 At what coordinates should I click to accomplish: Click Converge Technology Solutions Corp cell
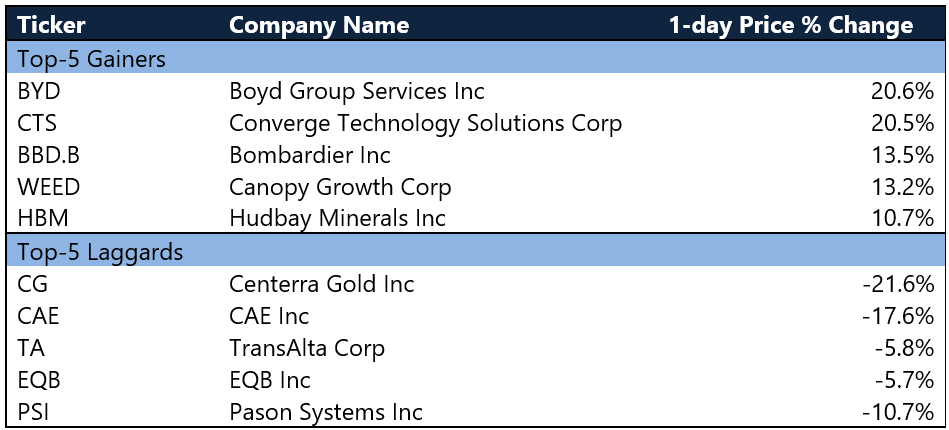(425, 124)
